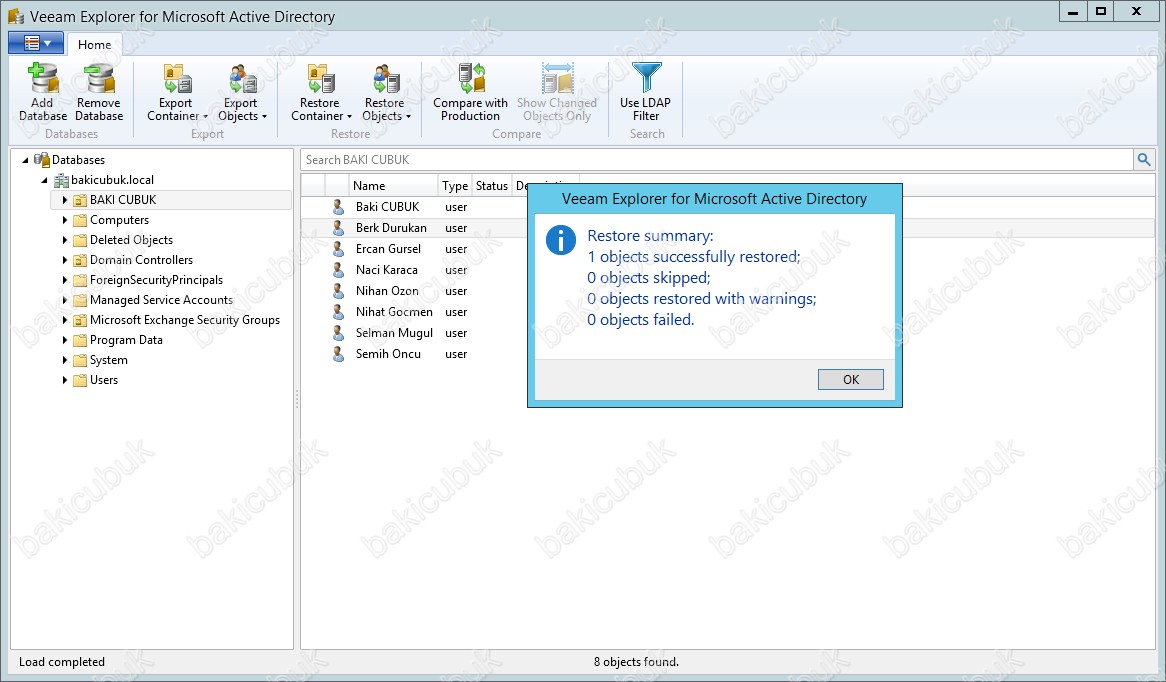Click the Nihan Ozon user icon
Image resolution: width=1166 pixels, height=682 pixels.
[338, 291]
